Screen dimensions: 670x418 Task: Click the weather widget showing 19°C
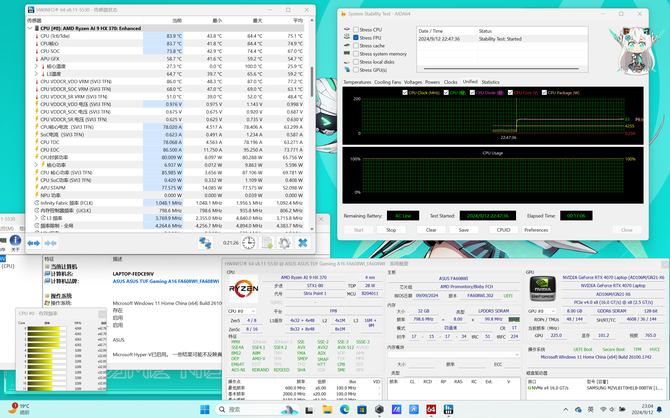click(19, 409)
